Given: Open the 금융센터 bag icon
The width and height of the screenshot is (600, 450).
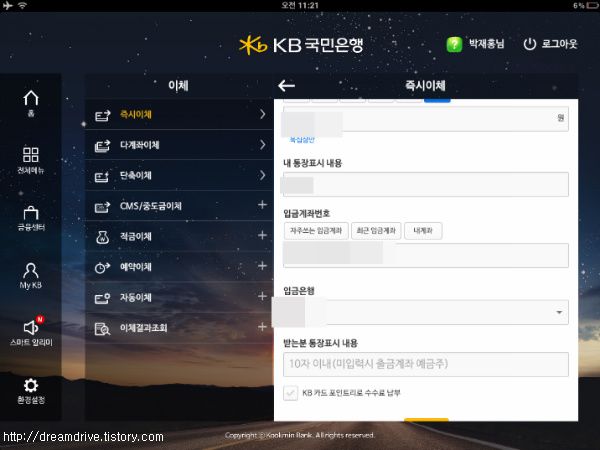Looking at the screenshot, I should click(31, 213).
